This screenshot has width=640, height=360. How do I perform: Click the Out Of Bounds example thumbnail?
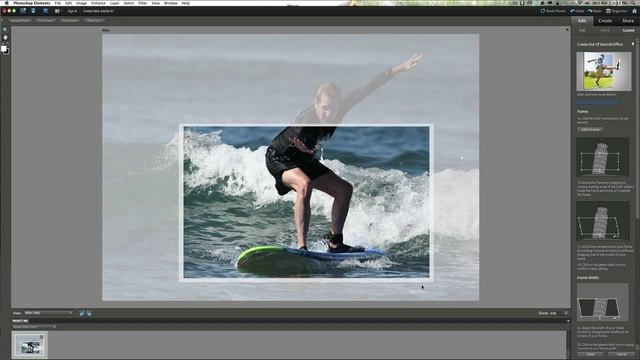pyautogui.click(x=604, y=71)
